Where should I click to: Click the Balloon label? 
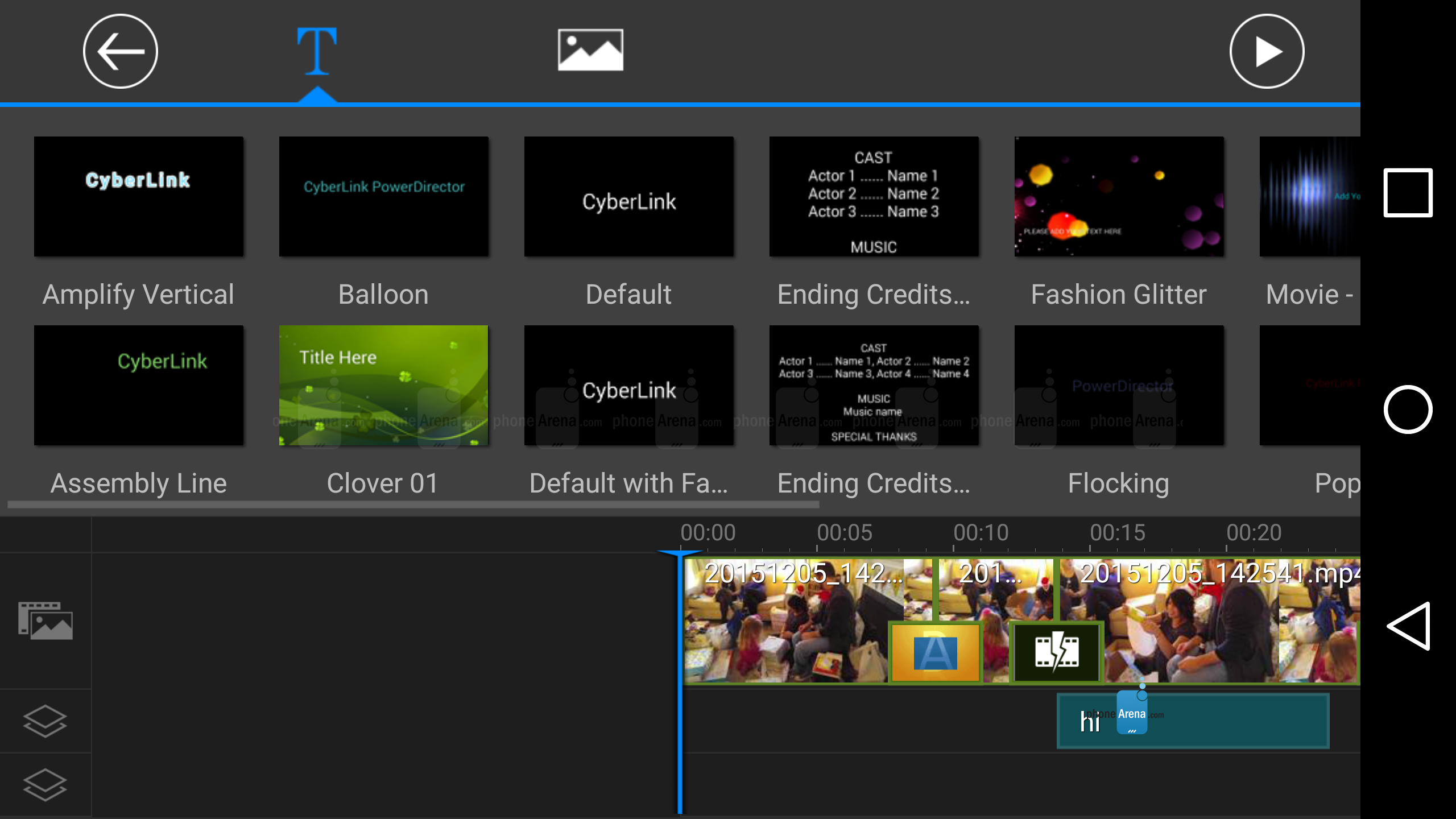tap(384, 295)
